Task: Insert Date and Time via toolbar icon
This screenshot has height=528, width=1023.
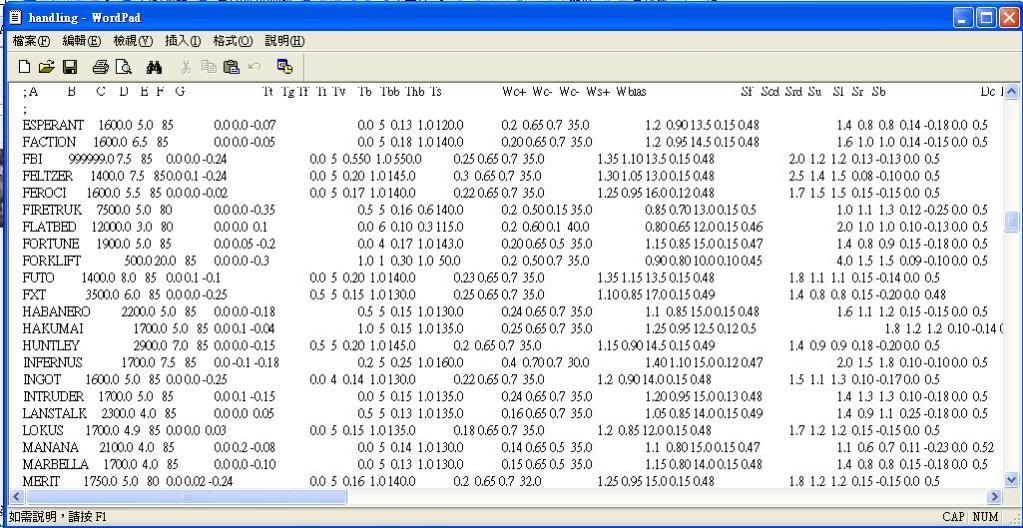Action: coord(284,66)
